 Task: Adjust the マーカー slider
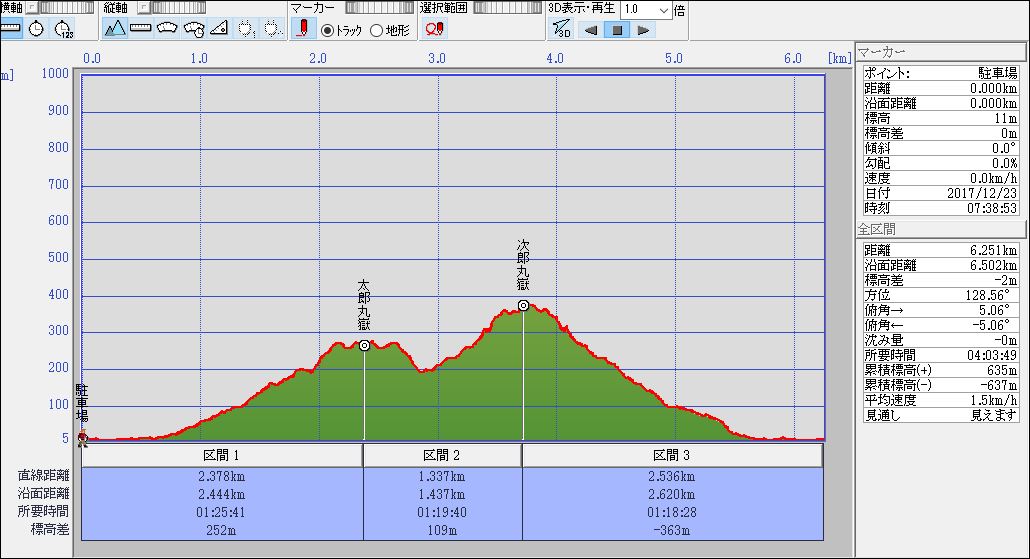379,8
